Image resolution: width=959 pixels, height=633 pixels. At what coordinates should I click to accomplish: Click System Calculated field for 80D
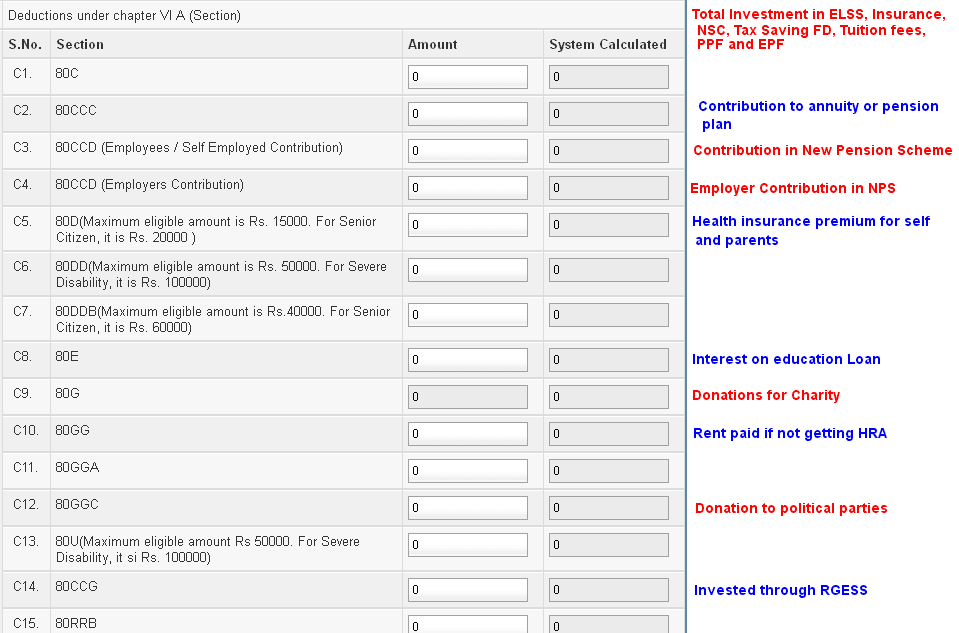(609, 225)
